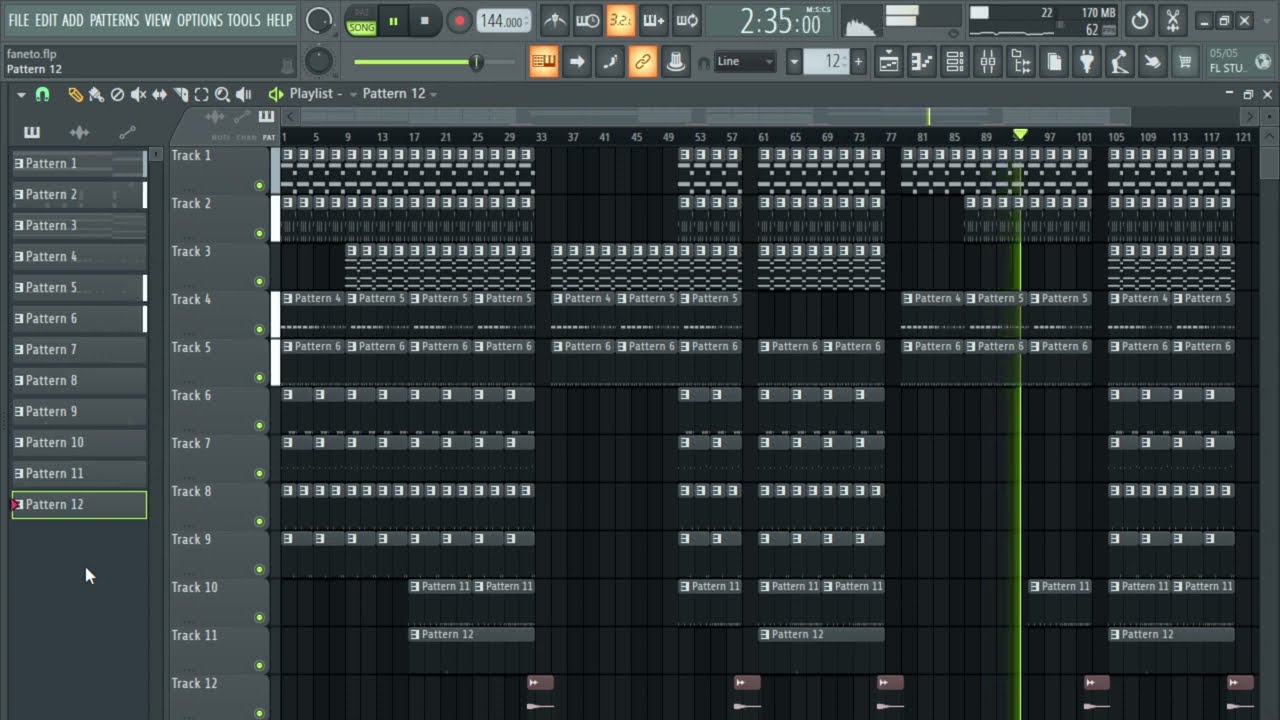
Task: Select Pattern 7 in picker list
Action: [x=79, y=350]
